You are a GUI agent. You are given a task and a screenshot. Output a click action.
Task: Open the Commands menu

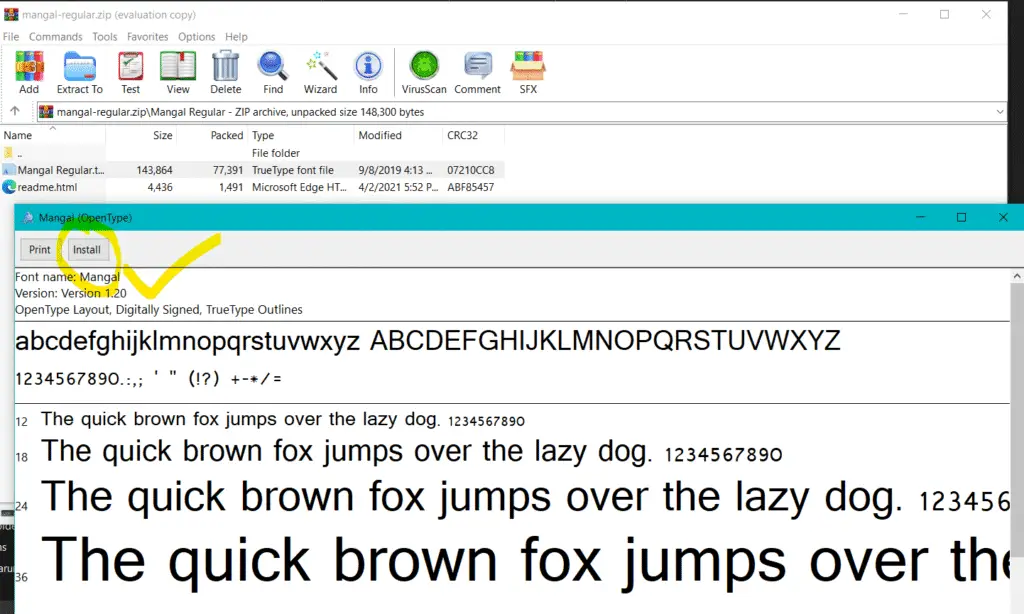point(56,37)
